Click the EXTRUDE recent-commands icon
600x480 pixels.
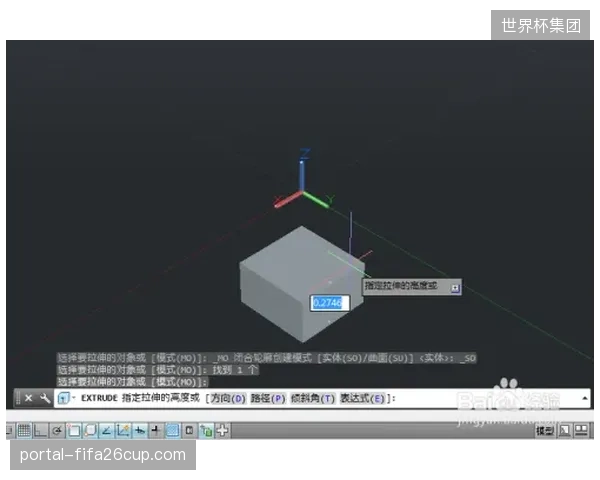63,398
